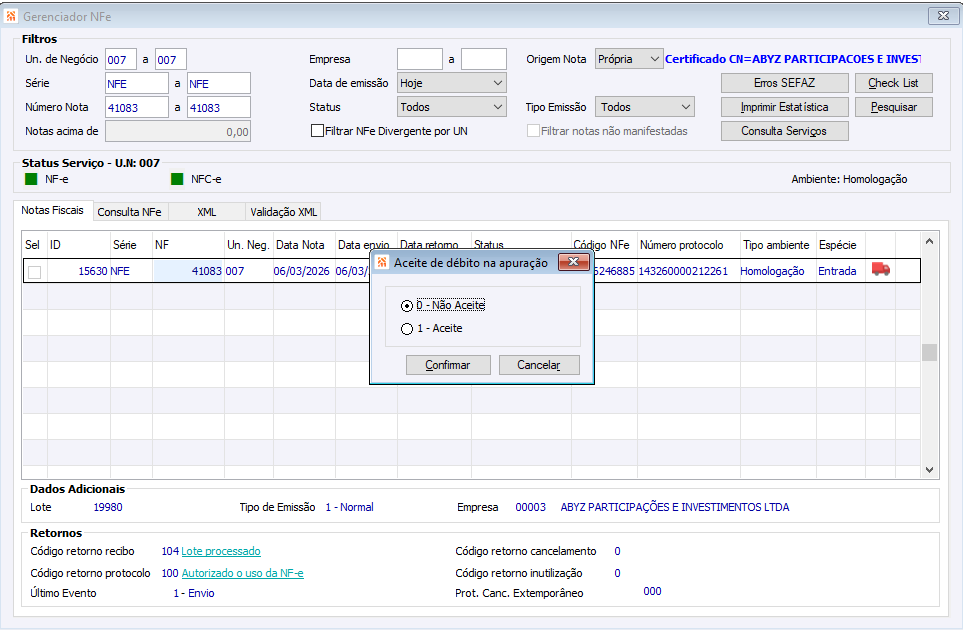
Task: Click the Série column header
Action: (131, 245)
